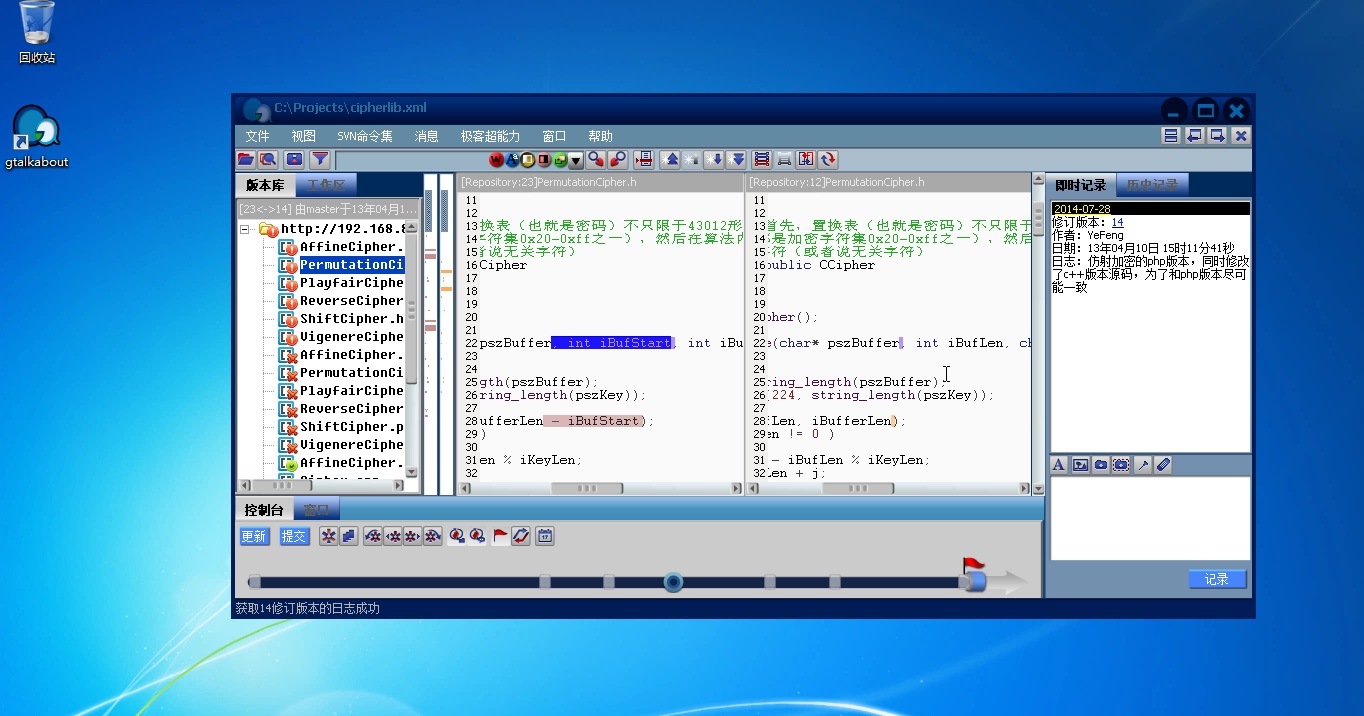Open the 帮助 menu

[x=601, y=136]
